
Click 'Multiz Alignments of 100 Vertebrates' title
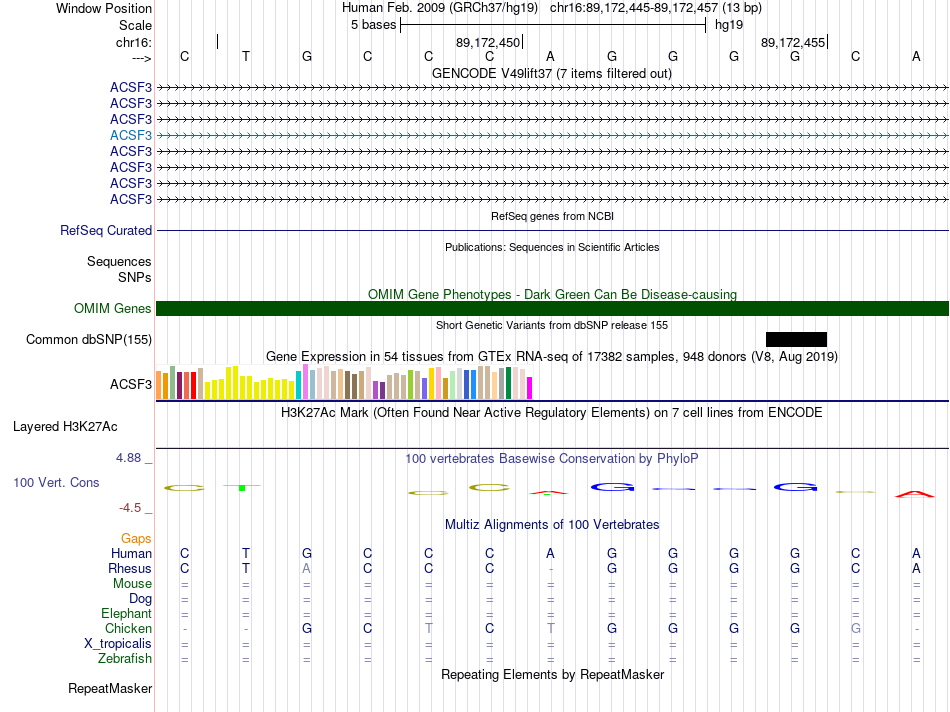pyautogui.click(x=552, y=525)
